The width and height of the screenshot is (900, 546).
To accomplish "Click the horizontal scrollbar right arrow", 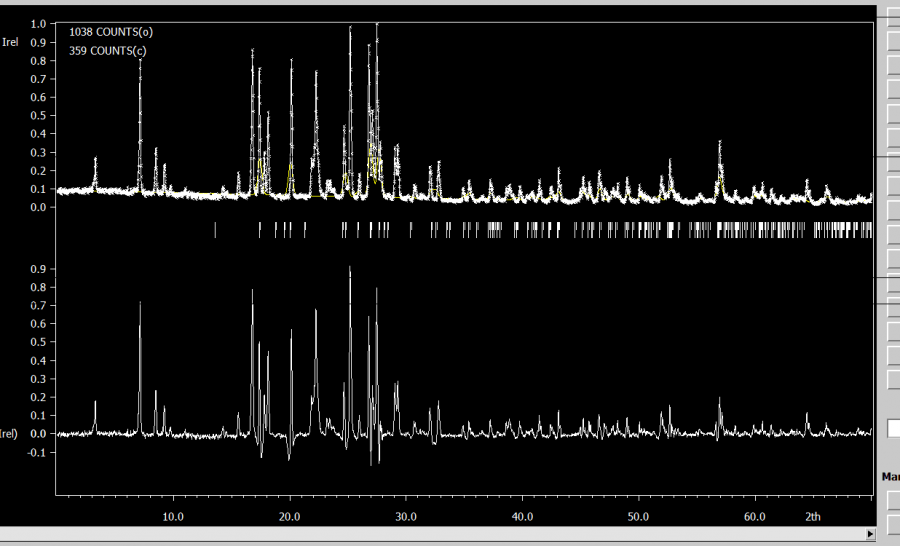I will (872, 535).
